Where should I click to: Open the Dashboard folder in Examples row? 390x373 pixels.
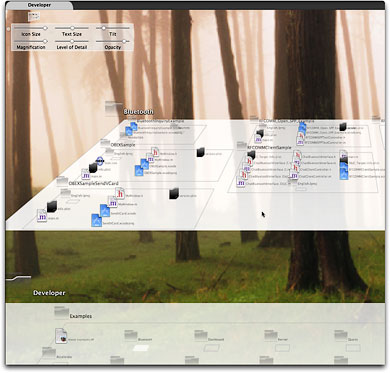pyautogui.click(x=201, y=336)
